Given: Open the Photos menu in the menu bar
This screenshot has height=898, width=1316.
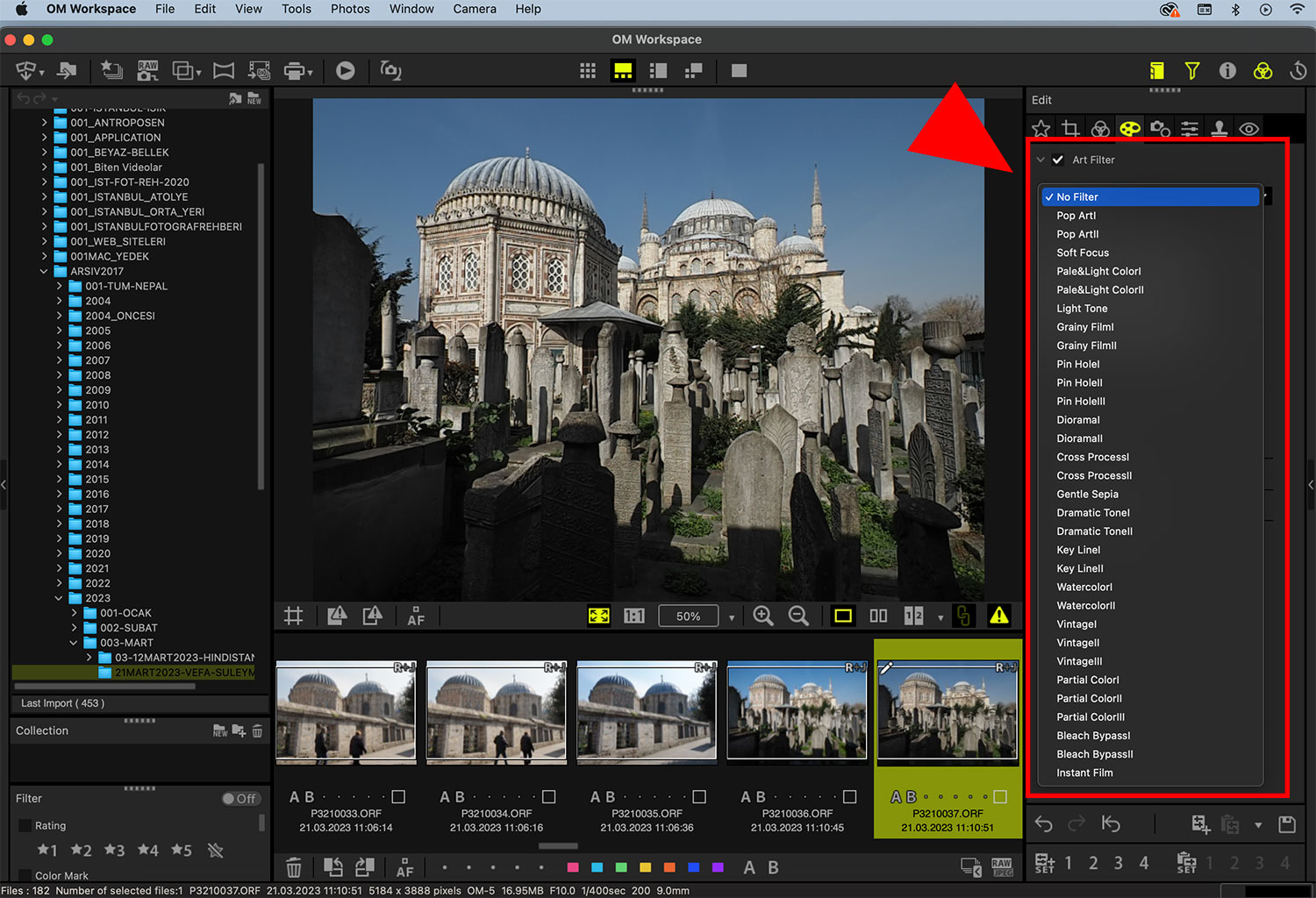Looking at the screenshot, I should pos(350,9).
